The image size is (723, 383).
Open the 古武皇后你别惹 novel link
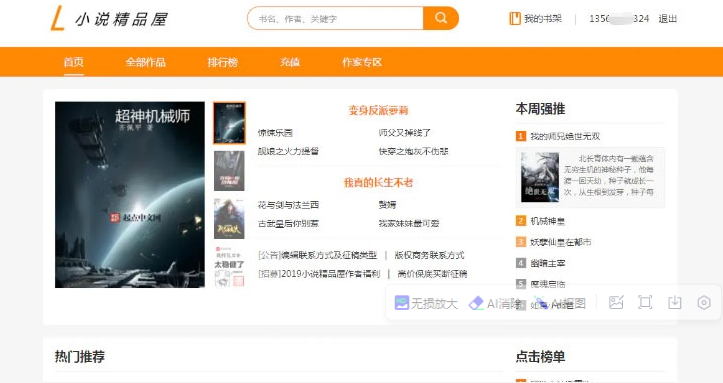point(288,224)
